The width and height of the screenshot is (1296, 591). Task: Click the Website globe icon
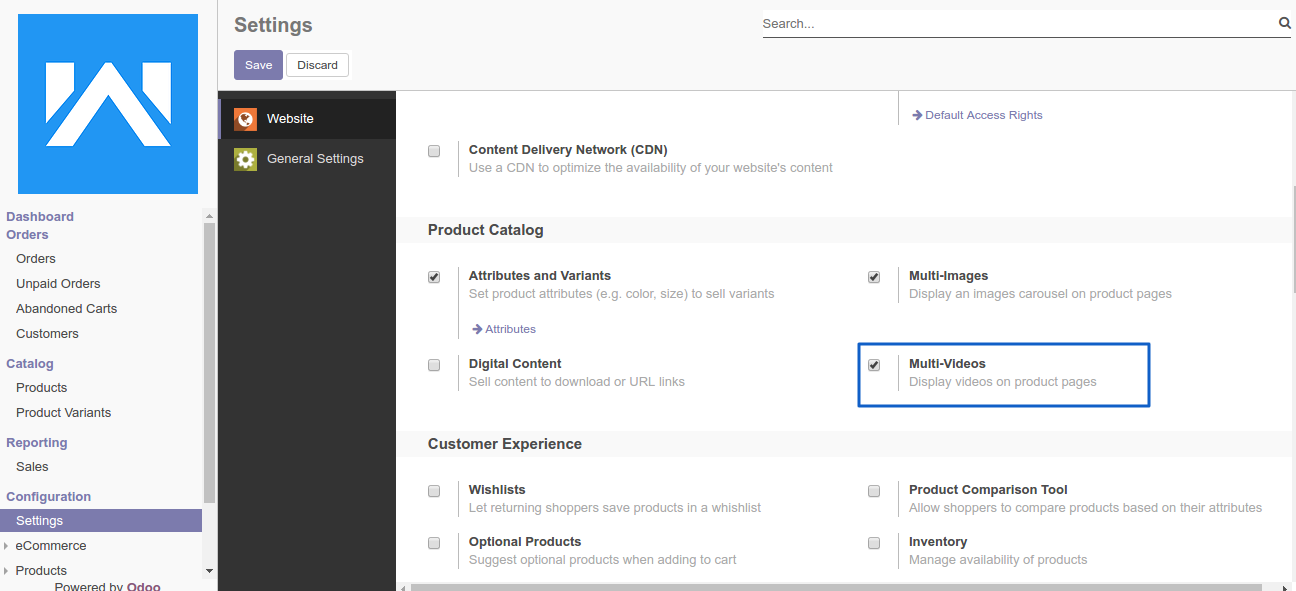(245, 119)
